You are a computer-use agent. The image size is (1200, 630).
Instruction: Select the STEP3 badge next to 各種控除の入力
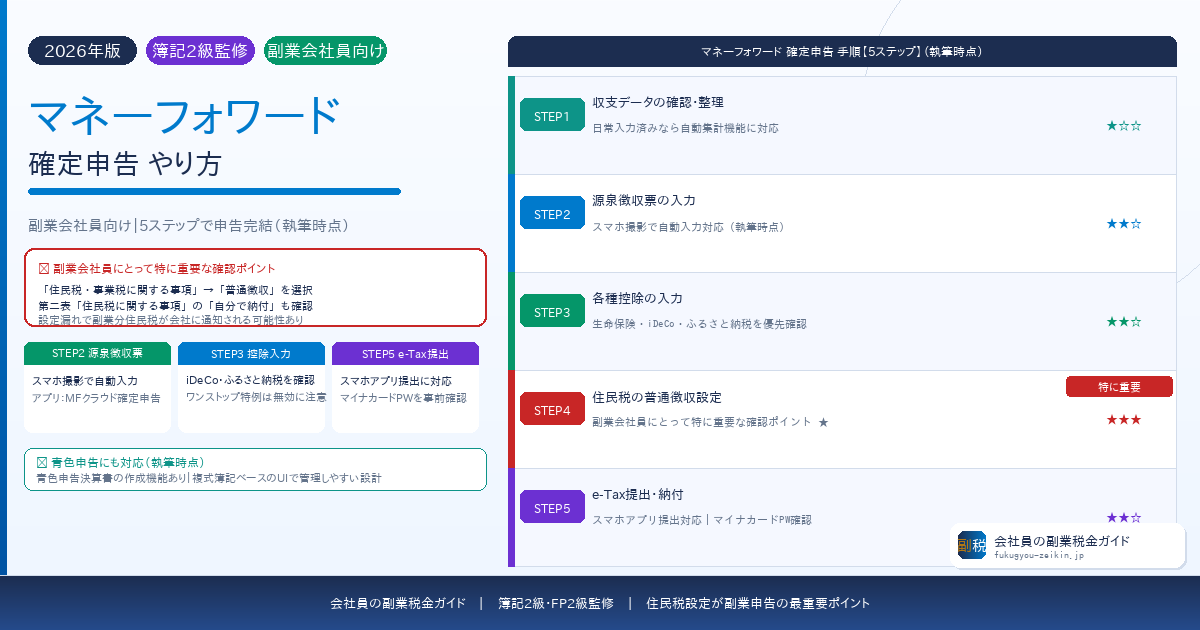551,310
